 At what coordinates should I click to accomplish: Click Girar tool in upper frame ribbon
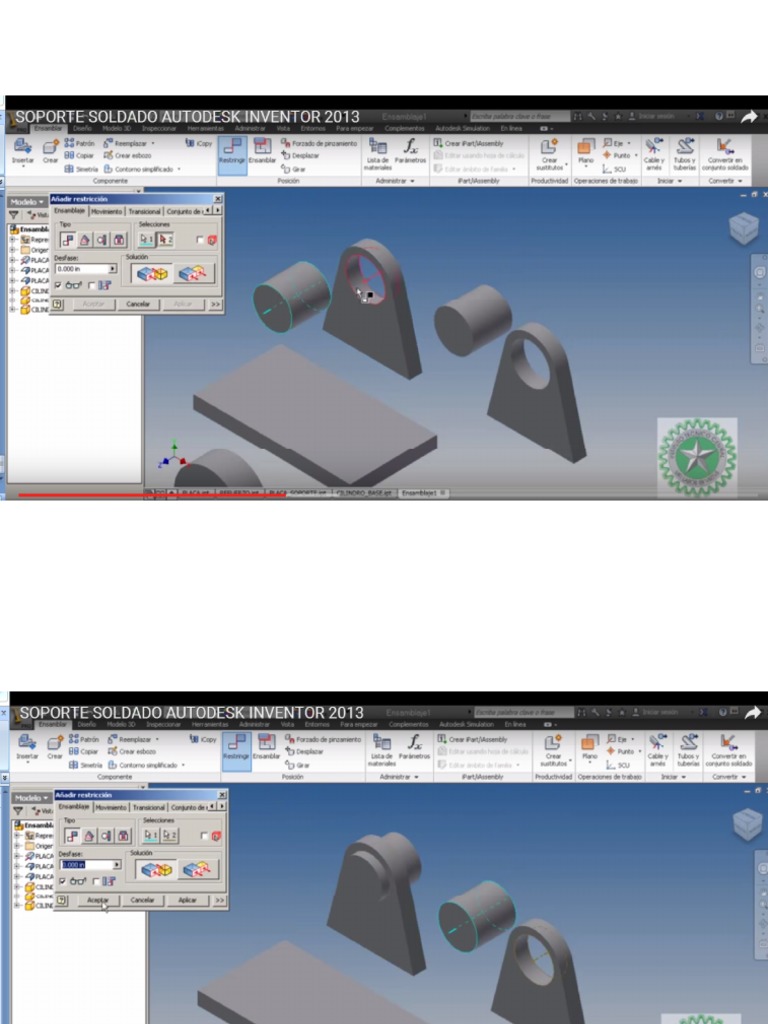(x=293, y=168)
